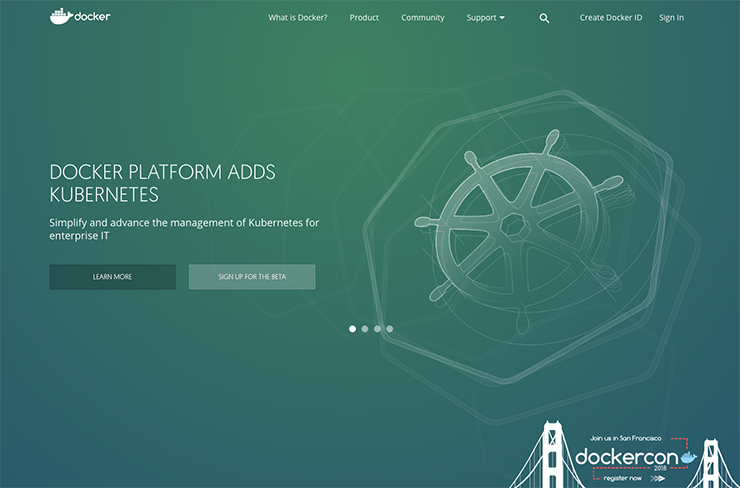Select the fourth carousel slide dot
Screen dimensions: 740x488
(x=389, y=329)
